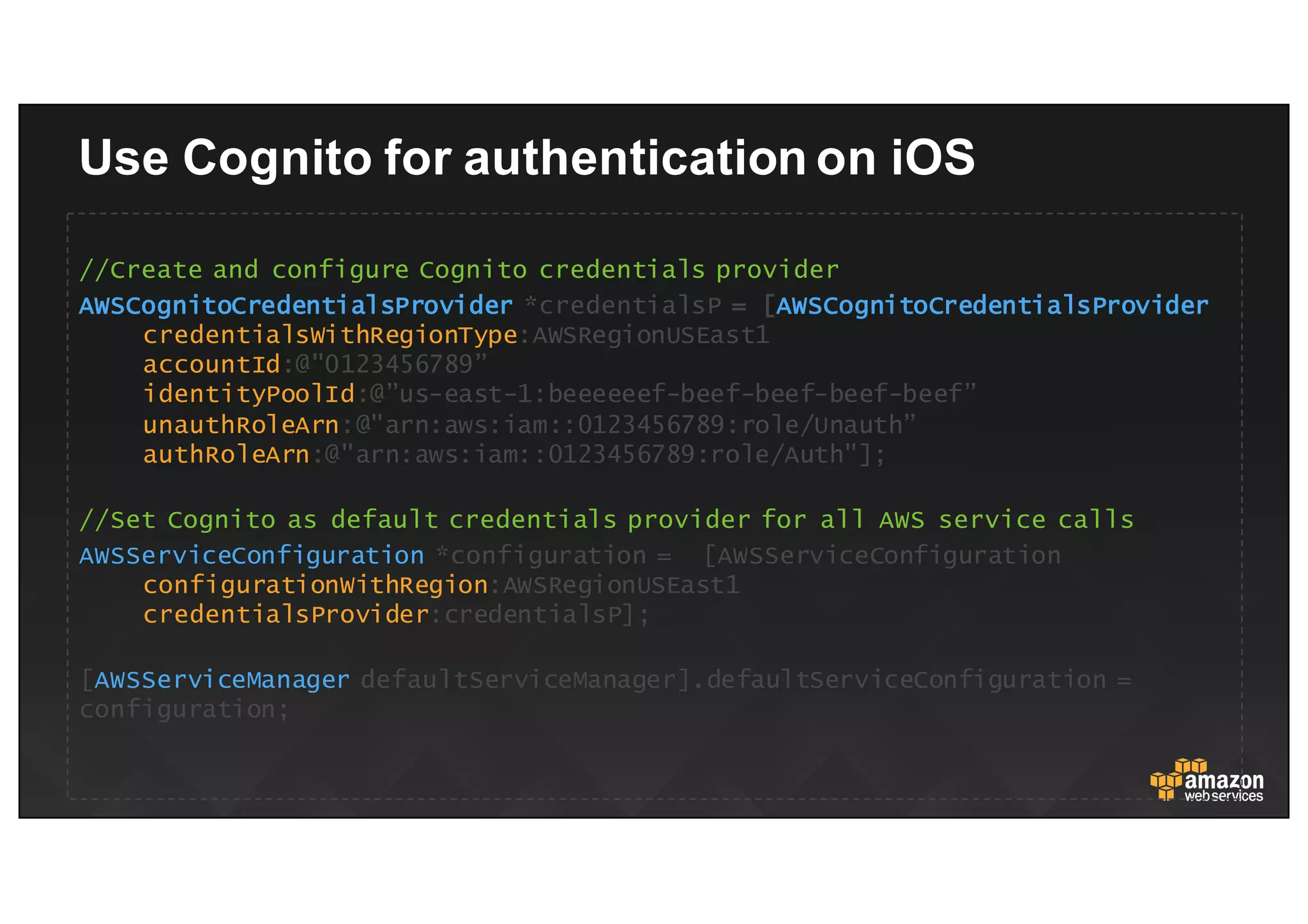Viewport: 1308px width, 924px height.
Task: Click 'defaultServiceManager].defaultServiceConfiguration =' text
Action: point(746,680)
